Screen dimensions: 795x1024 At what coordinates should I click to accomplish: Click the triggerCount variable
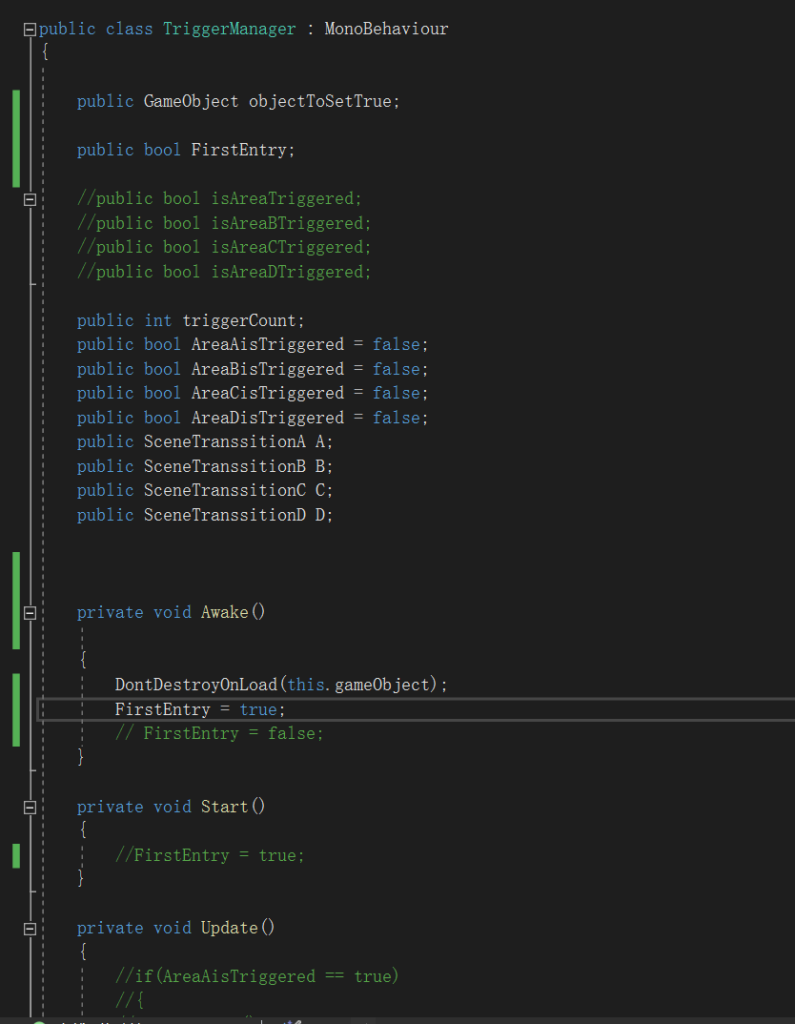[x=239, y=321]
